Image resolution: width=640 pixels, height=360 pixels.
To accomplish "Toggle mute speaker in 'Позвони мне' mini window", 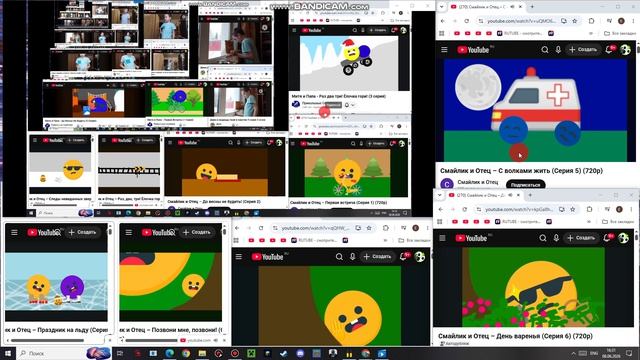I will 216,340.
